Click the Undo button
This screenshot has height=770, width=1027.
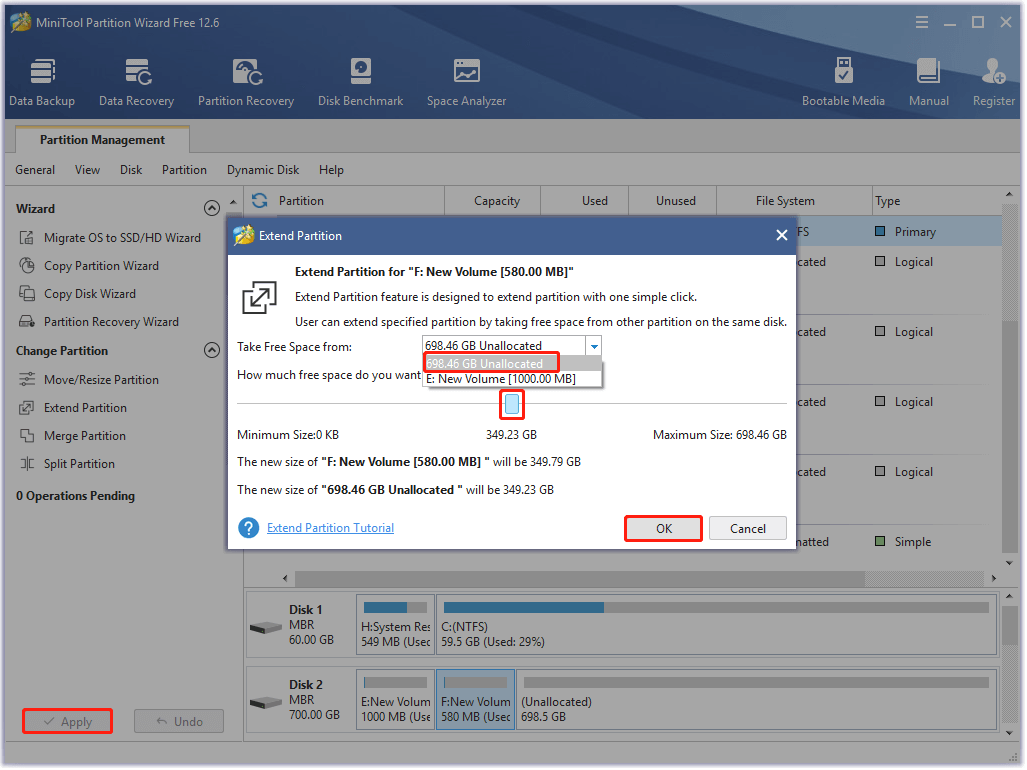pos(179,722)
